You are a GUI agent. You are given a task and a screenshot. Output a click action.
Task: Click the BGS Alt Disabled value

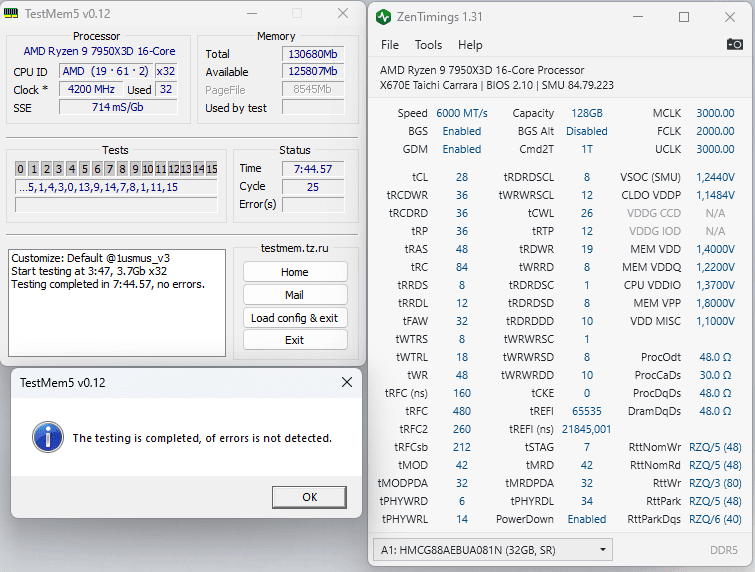tap(586, 131)
